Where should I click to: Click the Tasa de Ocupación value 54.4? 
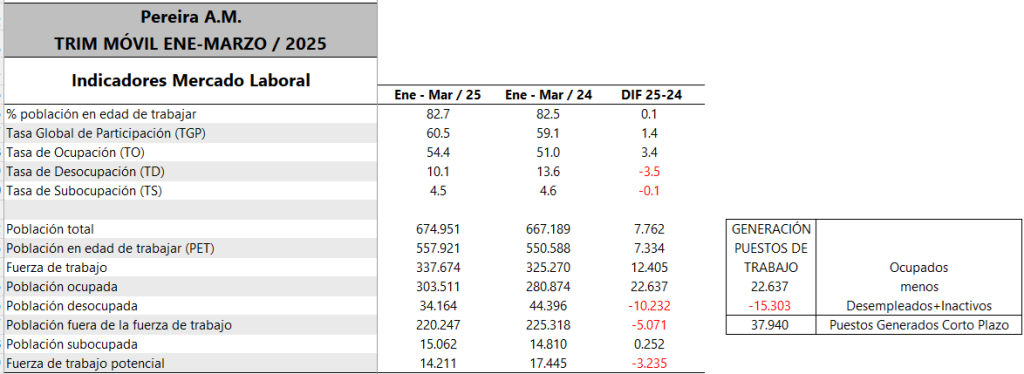[x=438, y=153]
